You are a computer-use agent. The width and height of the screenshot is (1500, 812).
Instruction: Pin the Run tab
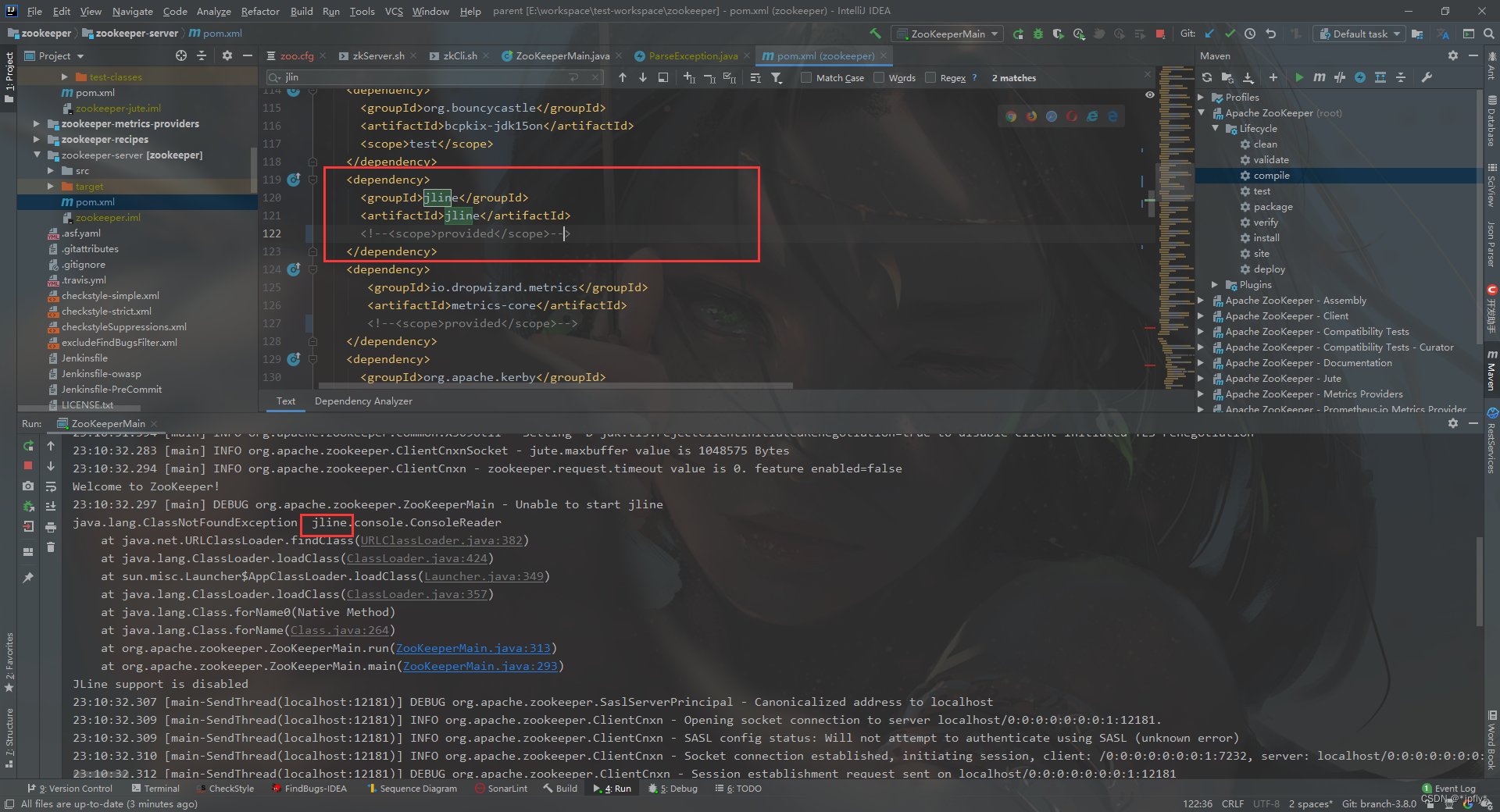[x=28, y=578]
